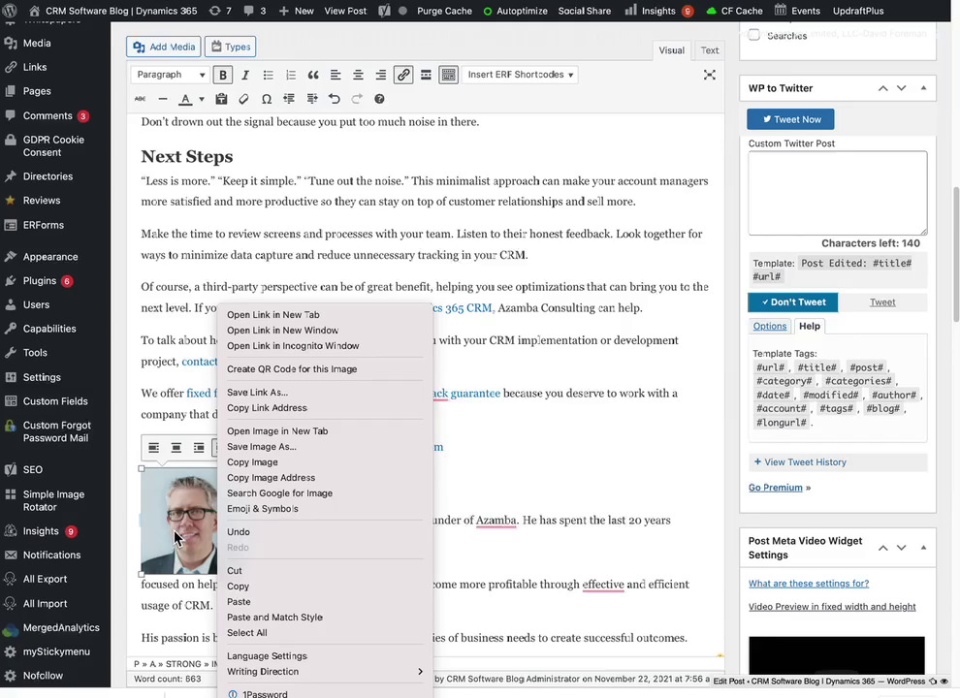Insert a numbered list
The width and height of the screenshot is (960, 698).
[x=290, y=75]
